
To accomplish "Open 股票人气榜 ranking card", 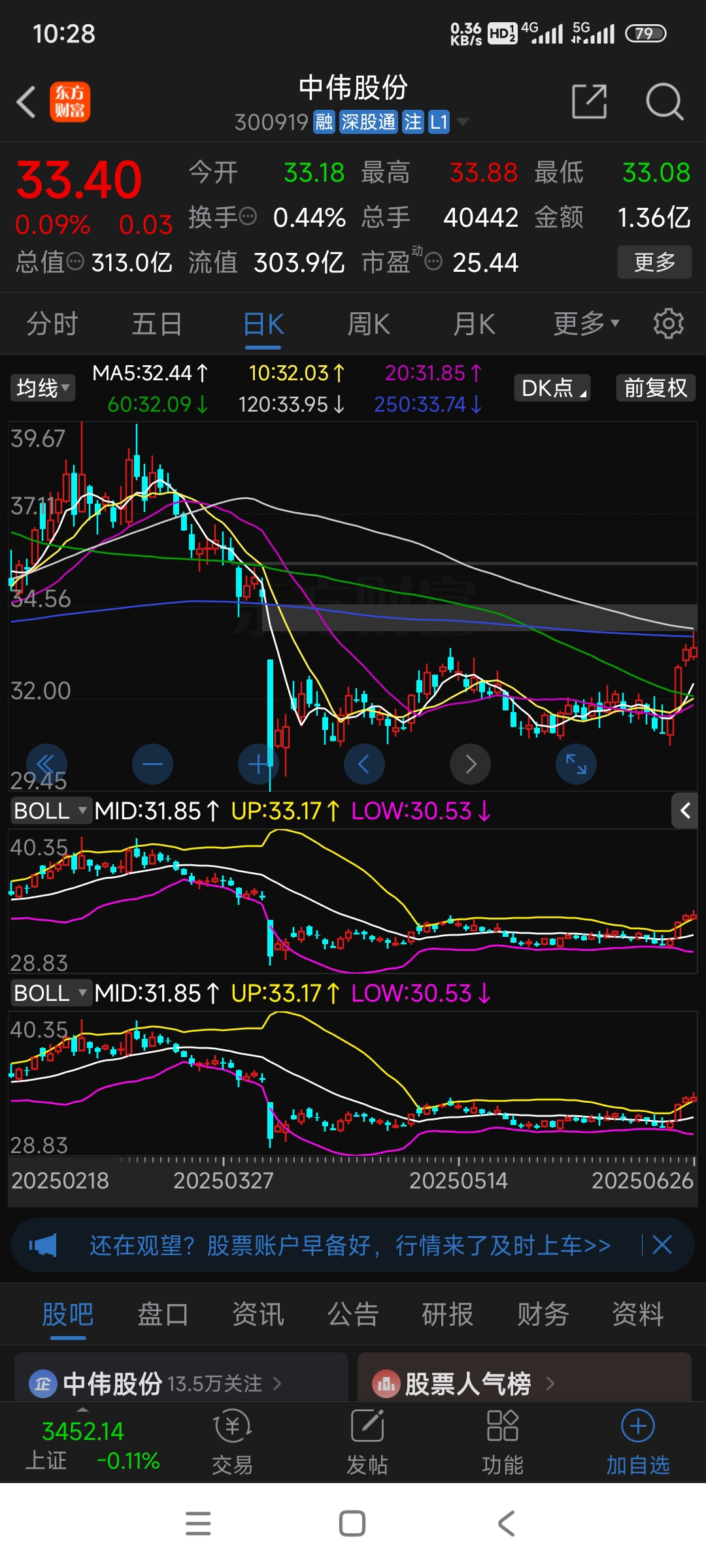I will coord(524,1377).
